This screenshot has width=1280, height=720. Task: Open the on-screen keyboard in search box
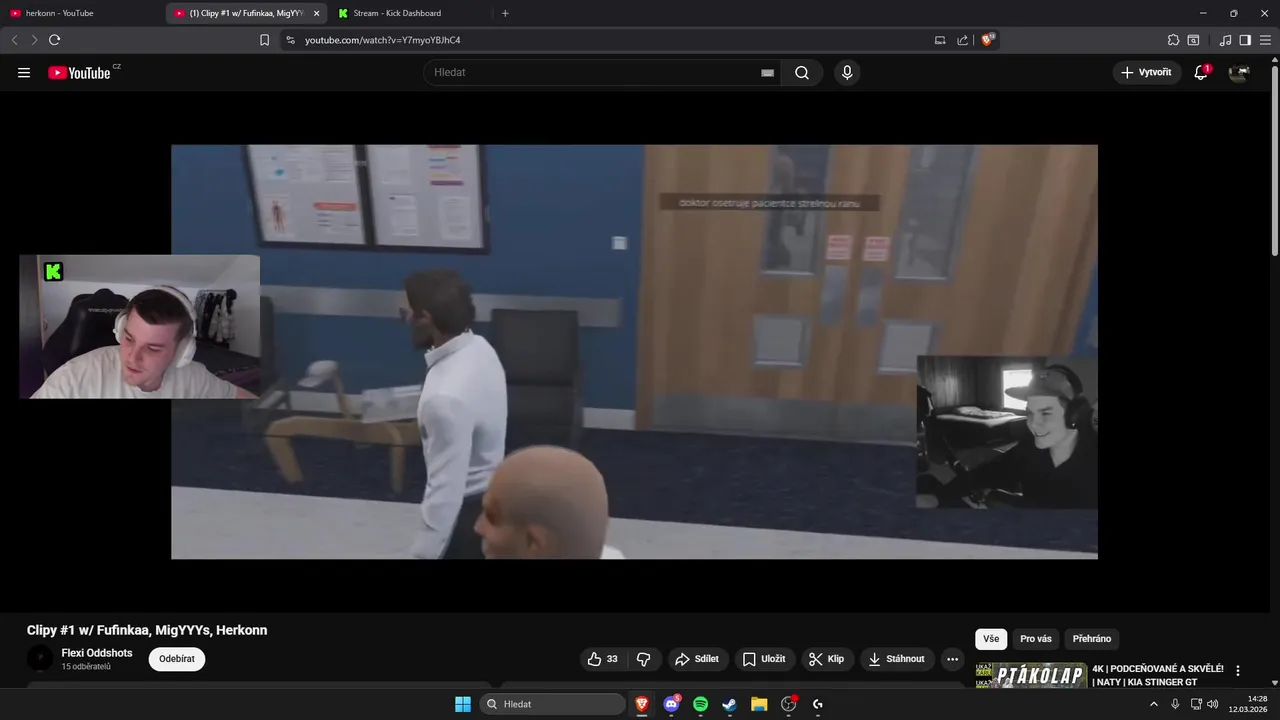767,73
